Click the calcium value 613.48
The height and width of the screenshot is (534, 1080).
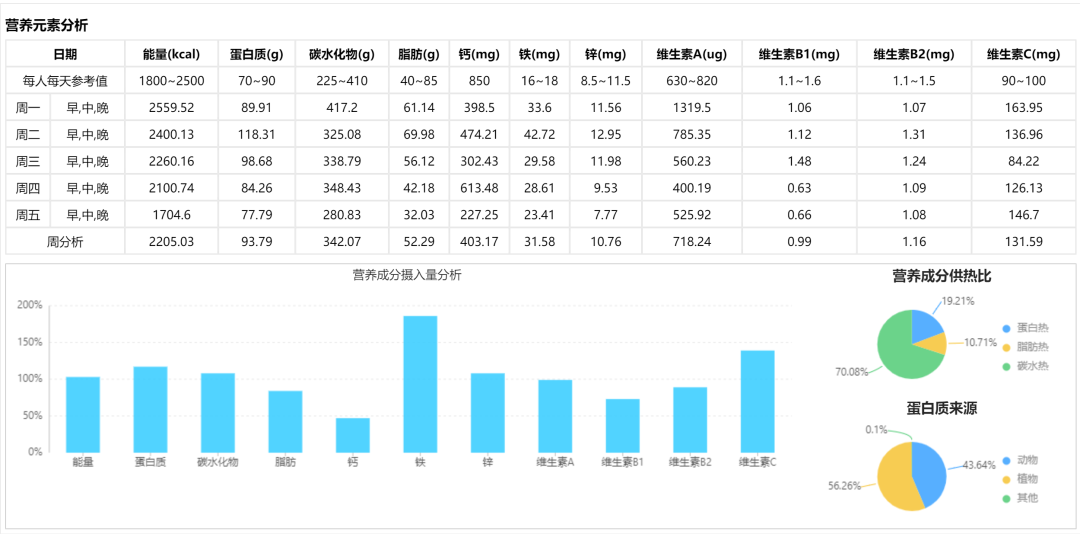click(x=479, y=188)
